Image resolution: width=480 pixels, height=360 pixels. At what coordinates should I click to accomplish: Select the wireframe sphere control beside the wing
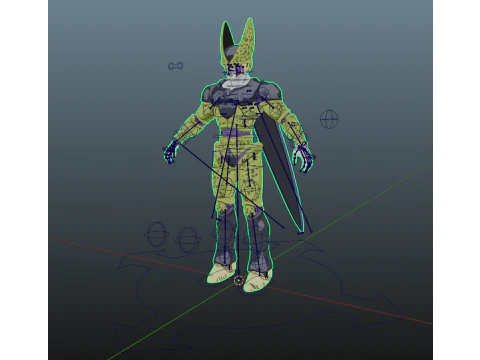click(329, 119)
